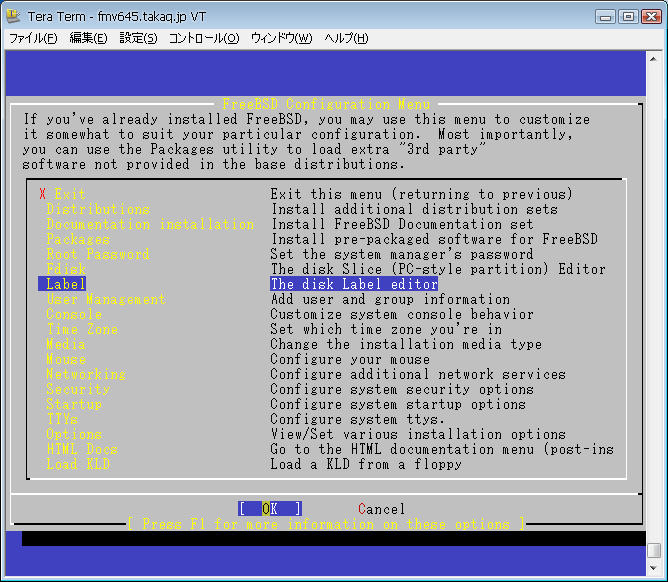Select the Documentation installation entry

click(150, 224)
